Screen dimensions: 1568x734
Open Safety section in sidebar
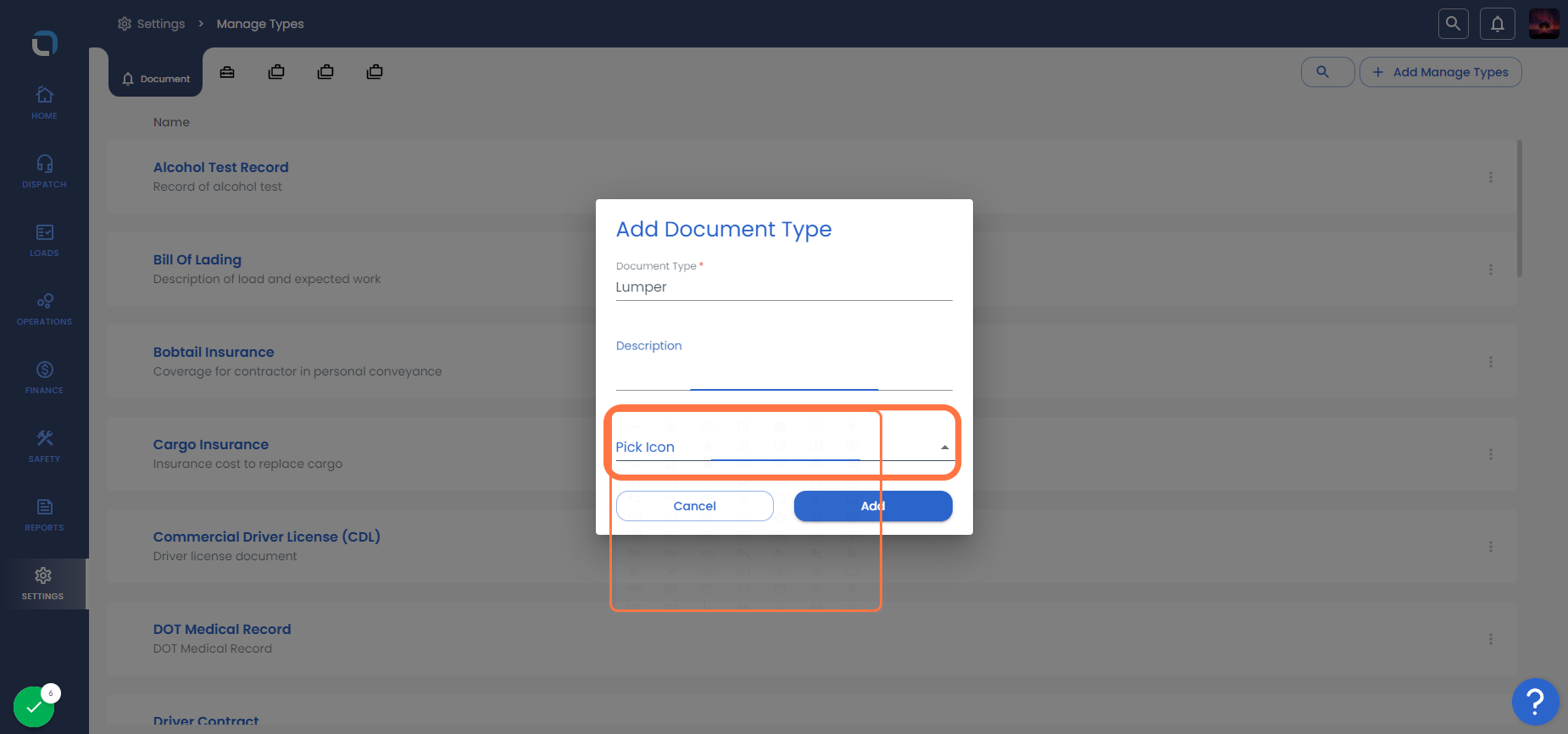44,446
